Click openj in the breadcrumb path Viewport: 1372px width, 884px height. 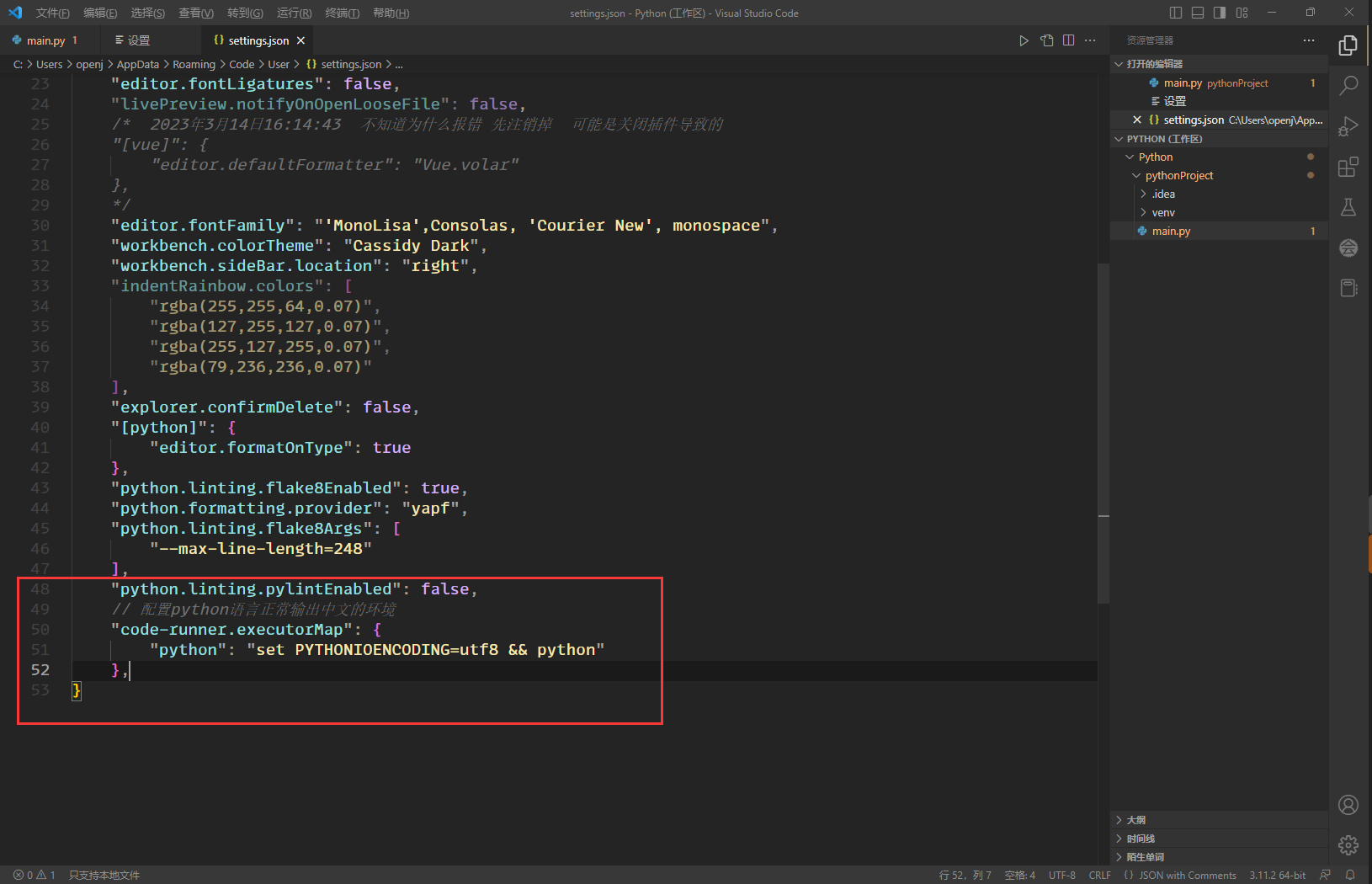[89, 64]
